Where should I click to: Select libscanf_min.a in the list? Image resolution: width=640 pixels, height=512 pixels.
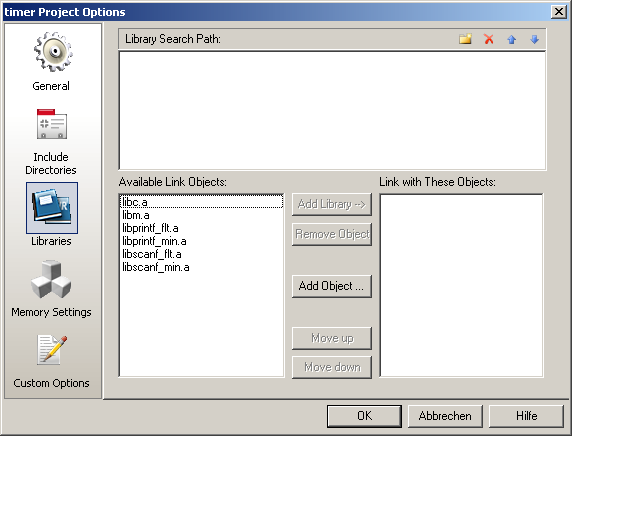tap(202, 267)
